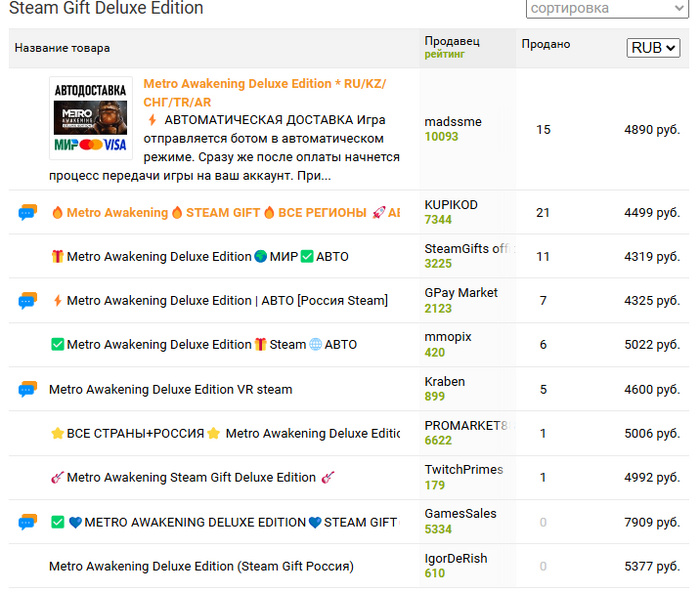Screen dimensions: 700x592
Task: Open Metro Awakening Deluxe Edition VR steam
Action: pyautogui.click(x=171, y=389)
